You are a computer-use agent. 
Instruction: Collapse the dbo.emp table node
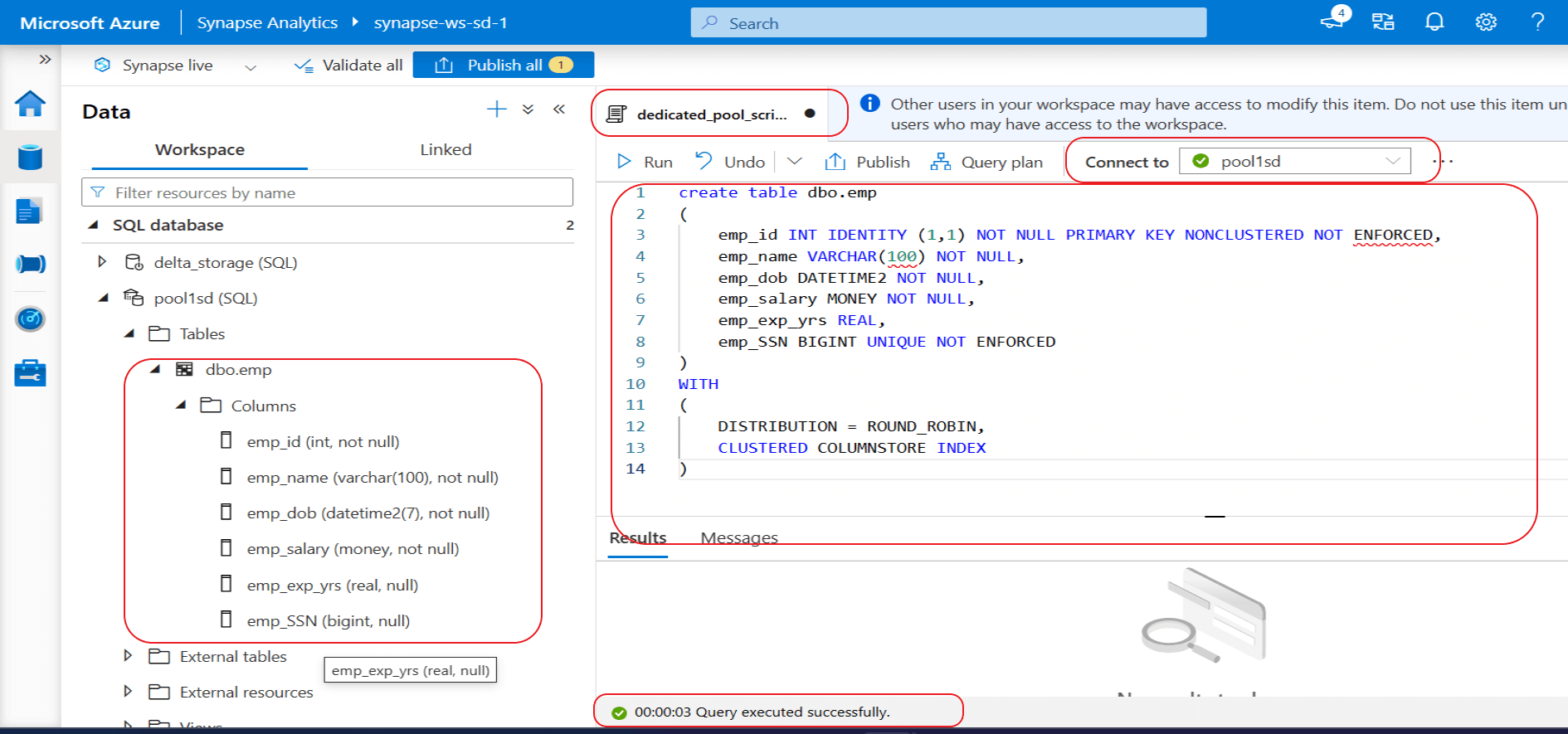click(x=155, y=369)
